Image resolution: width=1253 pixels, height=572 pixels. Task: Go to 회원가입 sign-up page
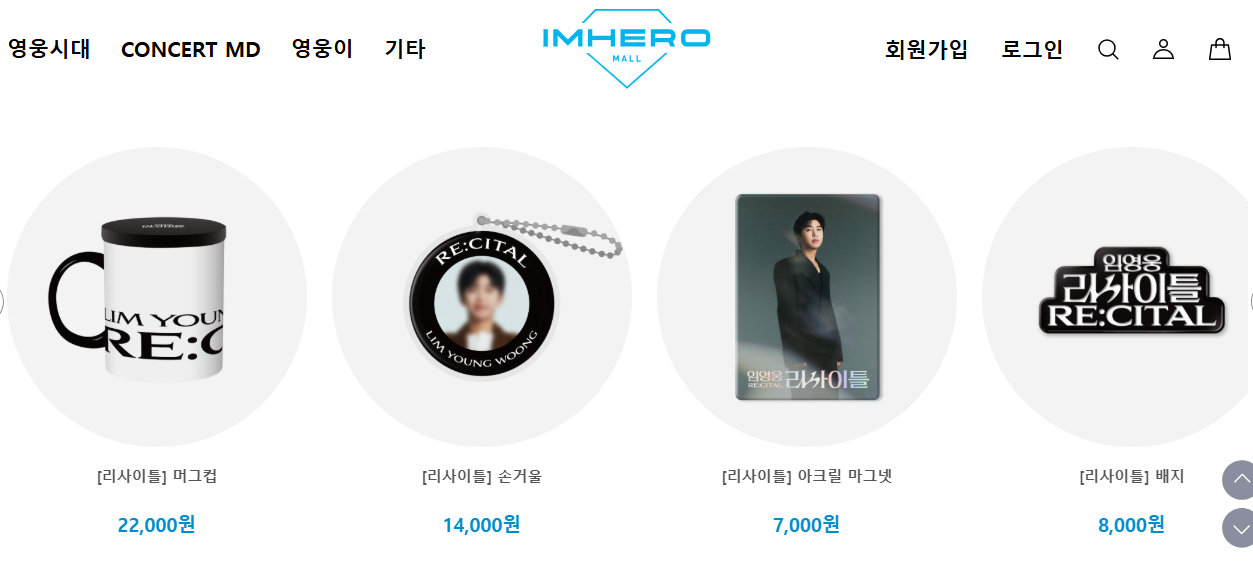pyautogui.click(x=927, y=49)
